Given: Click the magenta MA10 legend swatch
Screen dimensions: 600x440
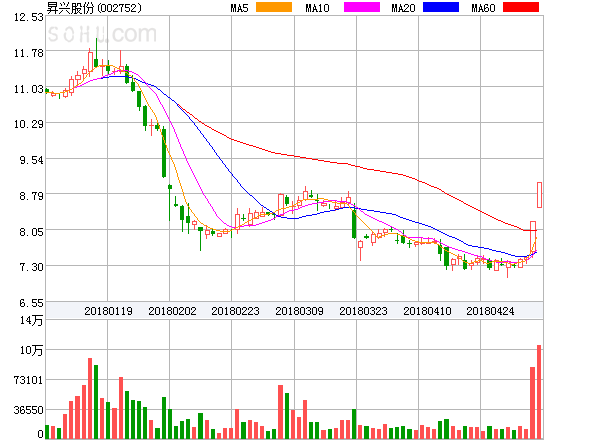Looking at the screenshot, I should click(x=362, y=7).
